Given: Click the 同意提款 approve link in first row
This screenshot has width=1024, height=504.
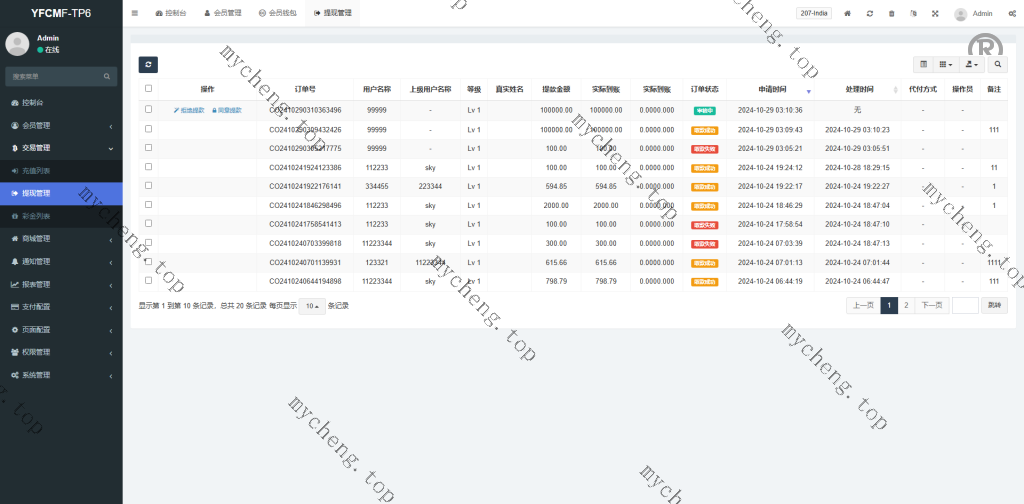Looking at the screenshot, I should click(x=226, y=110).
